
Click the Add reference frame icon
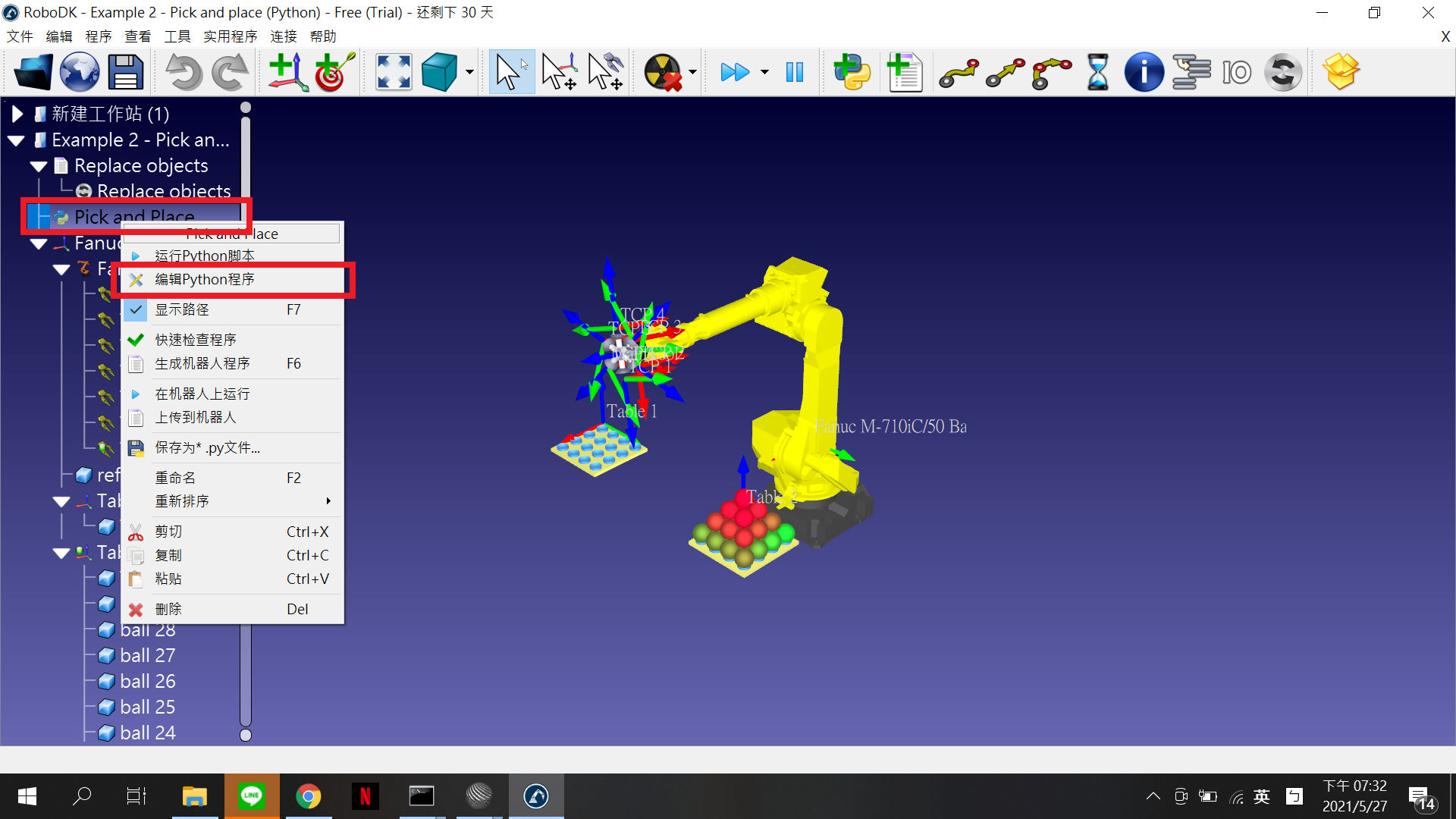pos(287,73)
